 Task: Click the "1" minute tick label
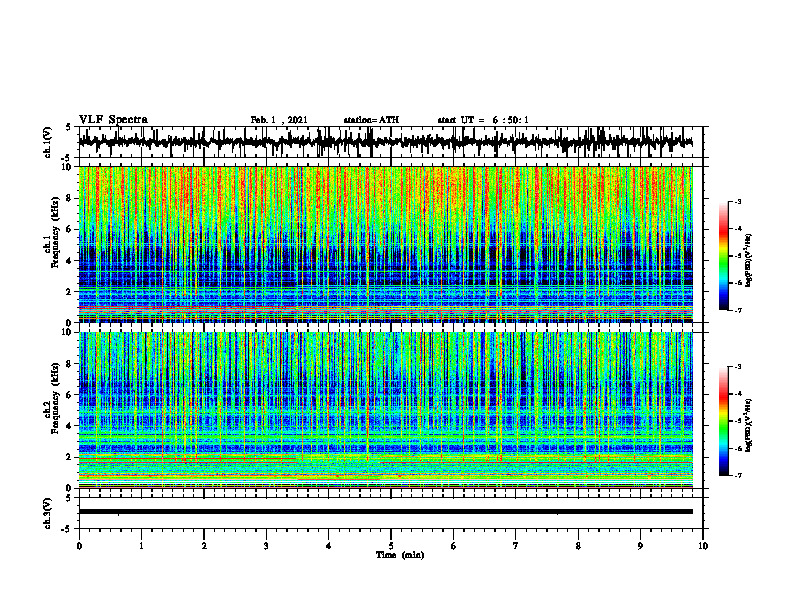(141, 546)
